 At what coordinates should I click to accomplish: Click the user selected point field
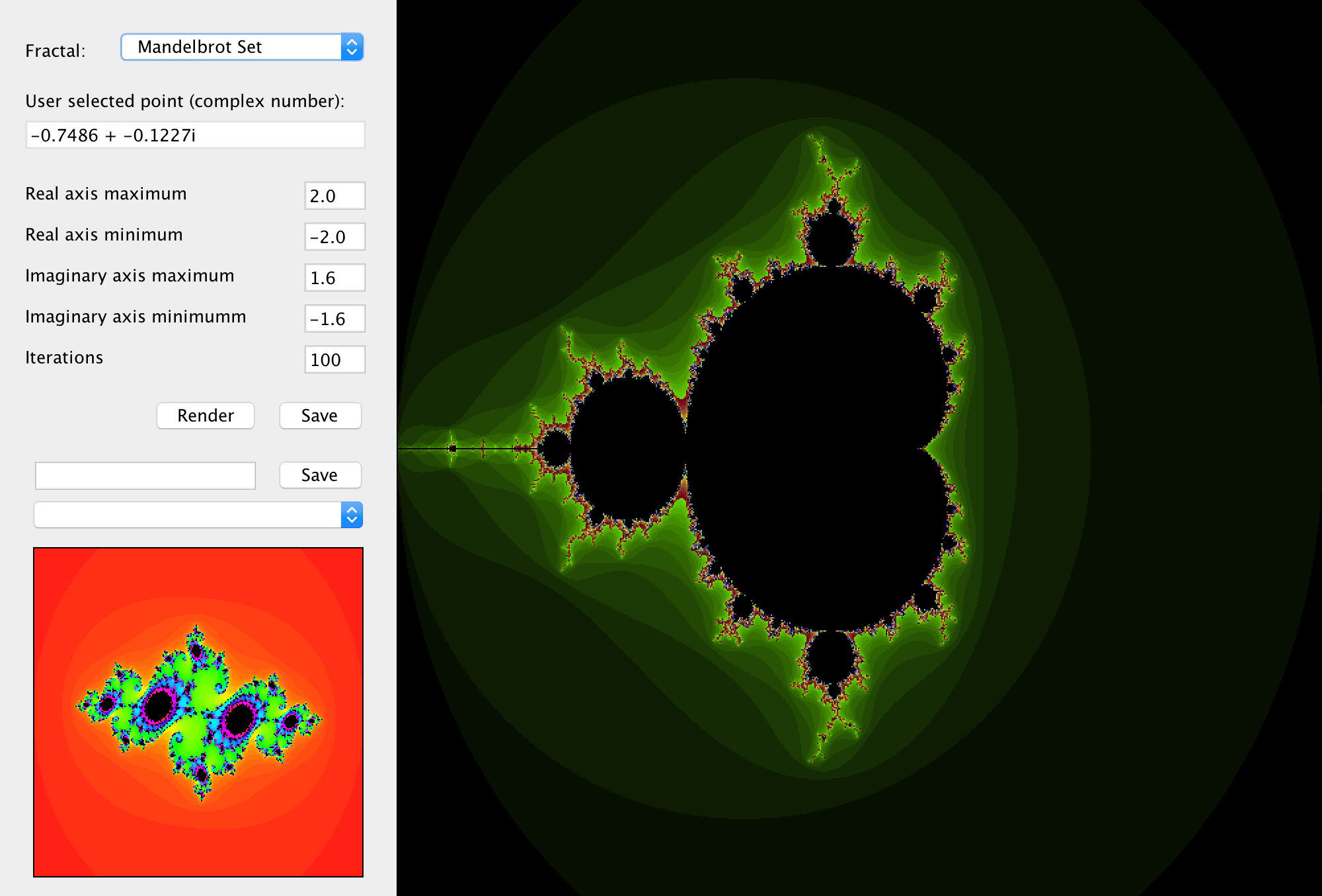[195, 135]
